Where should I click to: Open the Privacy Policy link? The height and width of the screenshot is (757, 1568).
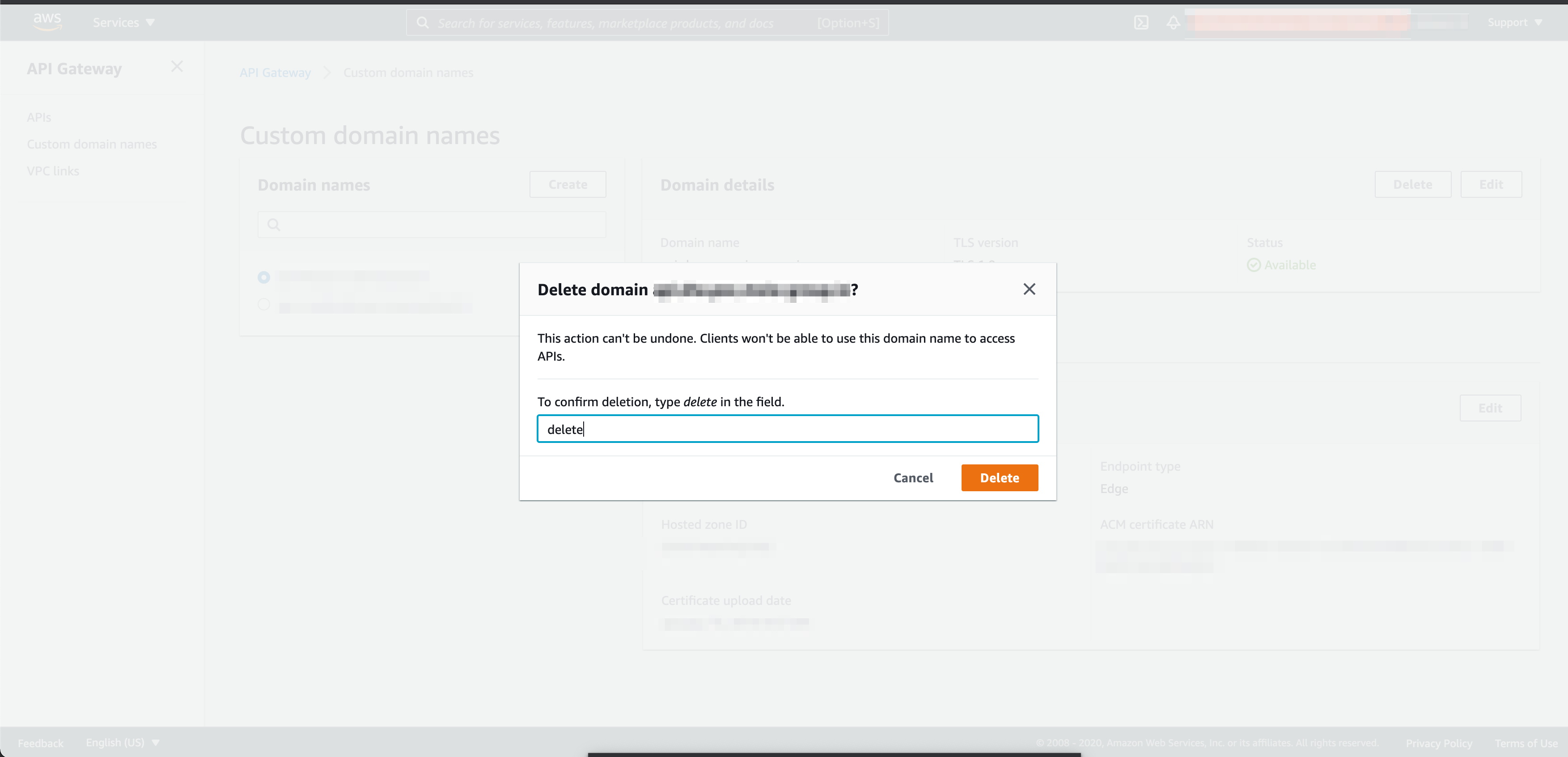pyautogui.click(x=1438, y=743)
